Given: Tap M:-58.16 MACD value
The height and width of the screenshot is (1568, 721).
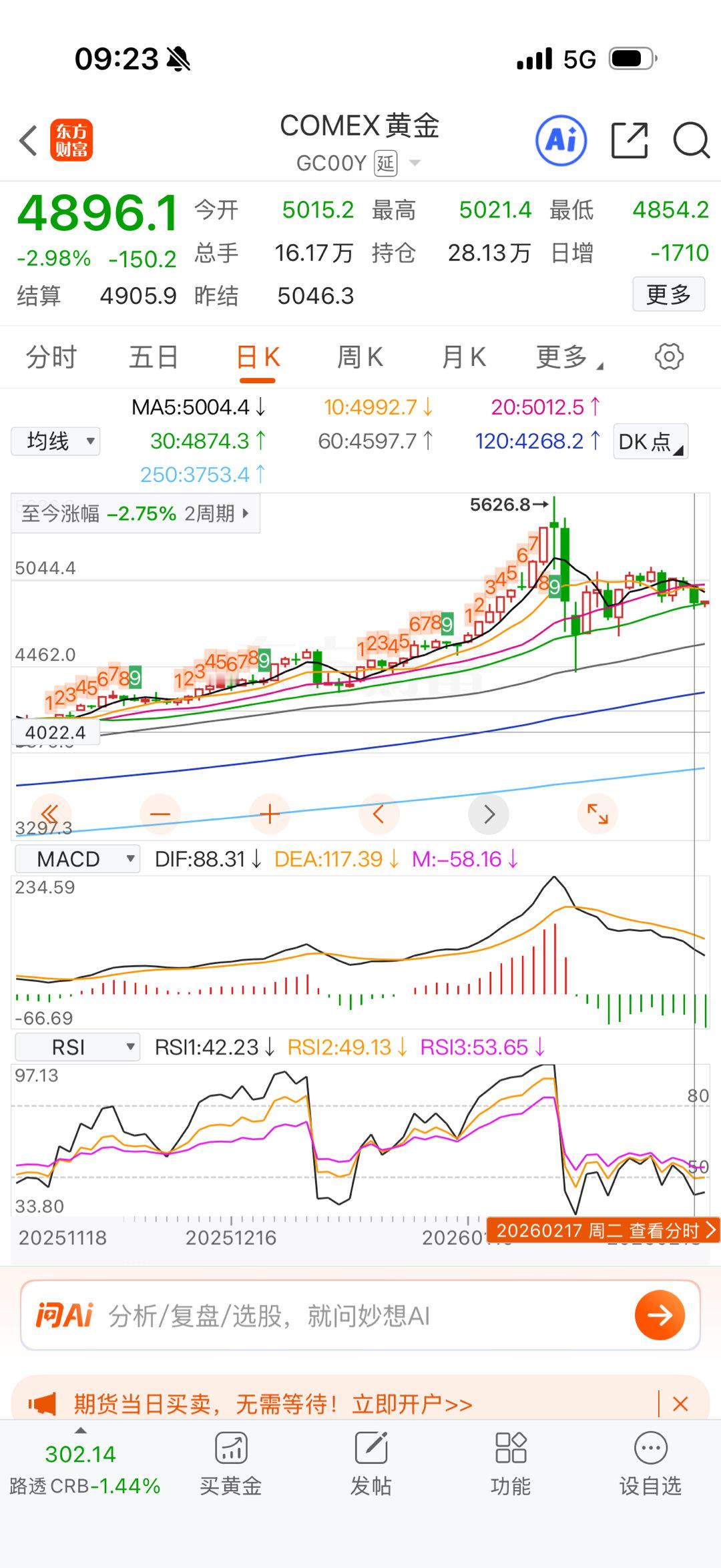Looking at the screenshot, I should point(465,858).
